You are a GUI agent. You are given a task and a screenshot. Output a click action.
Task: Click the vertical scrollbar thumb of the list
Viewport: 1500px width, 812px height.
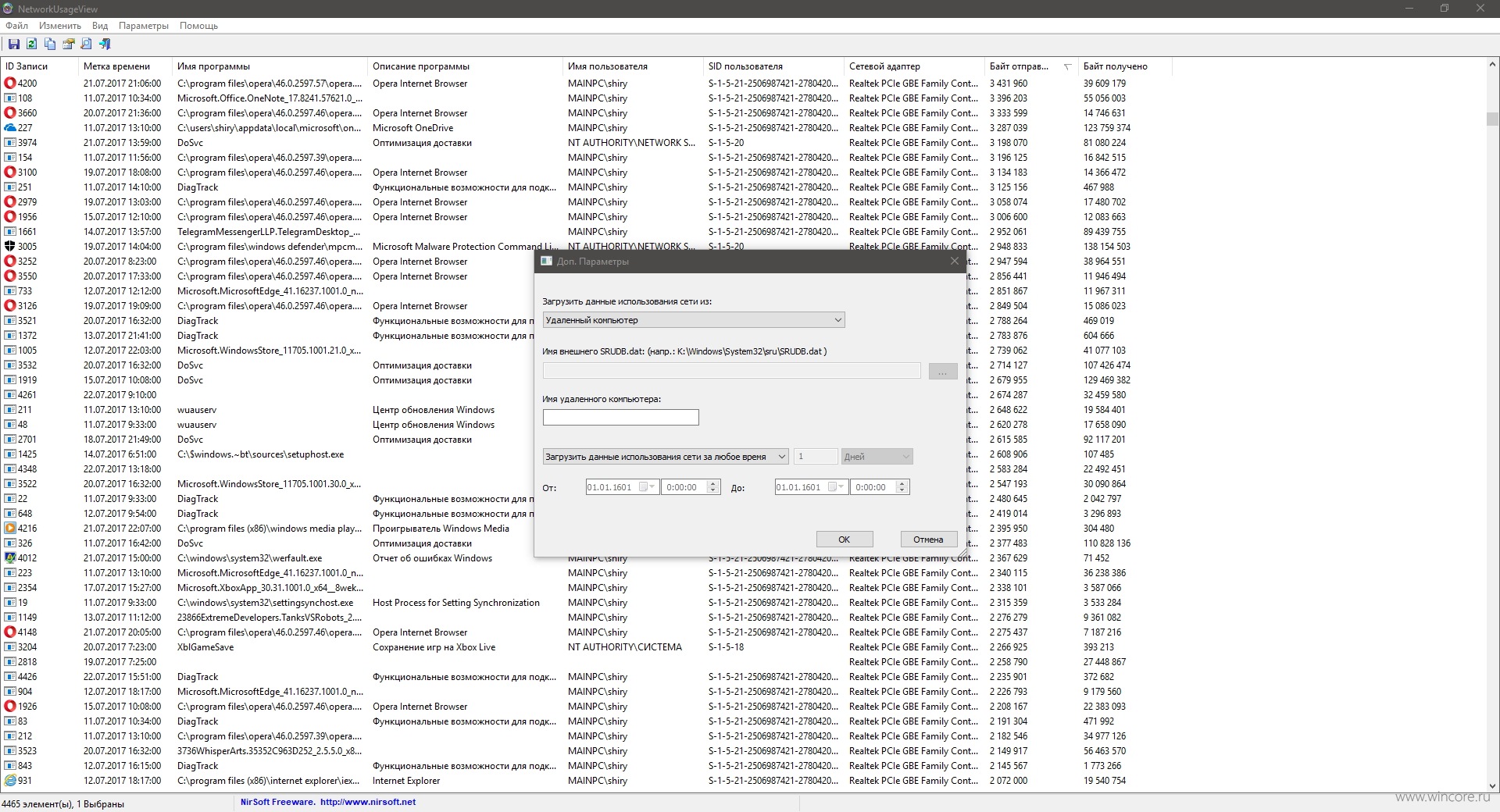(x=1492, y=118)
